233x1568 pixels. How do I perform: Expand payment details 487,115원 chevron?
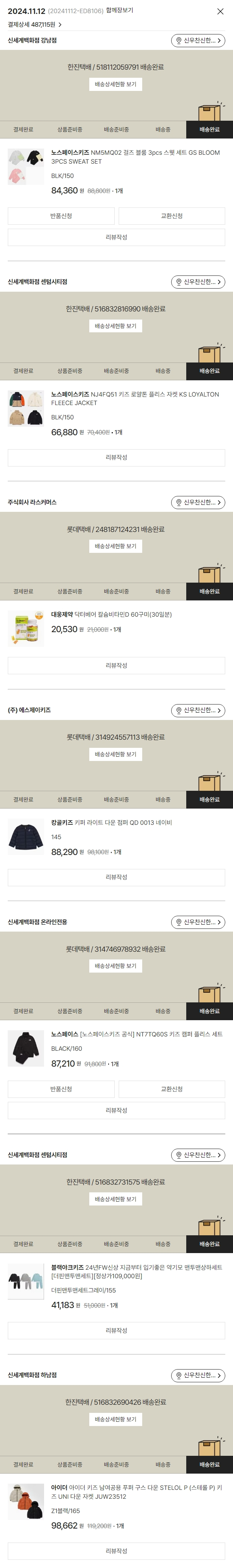pos(60,25)
